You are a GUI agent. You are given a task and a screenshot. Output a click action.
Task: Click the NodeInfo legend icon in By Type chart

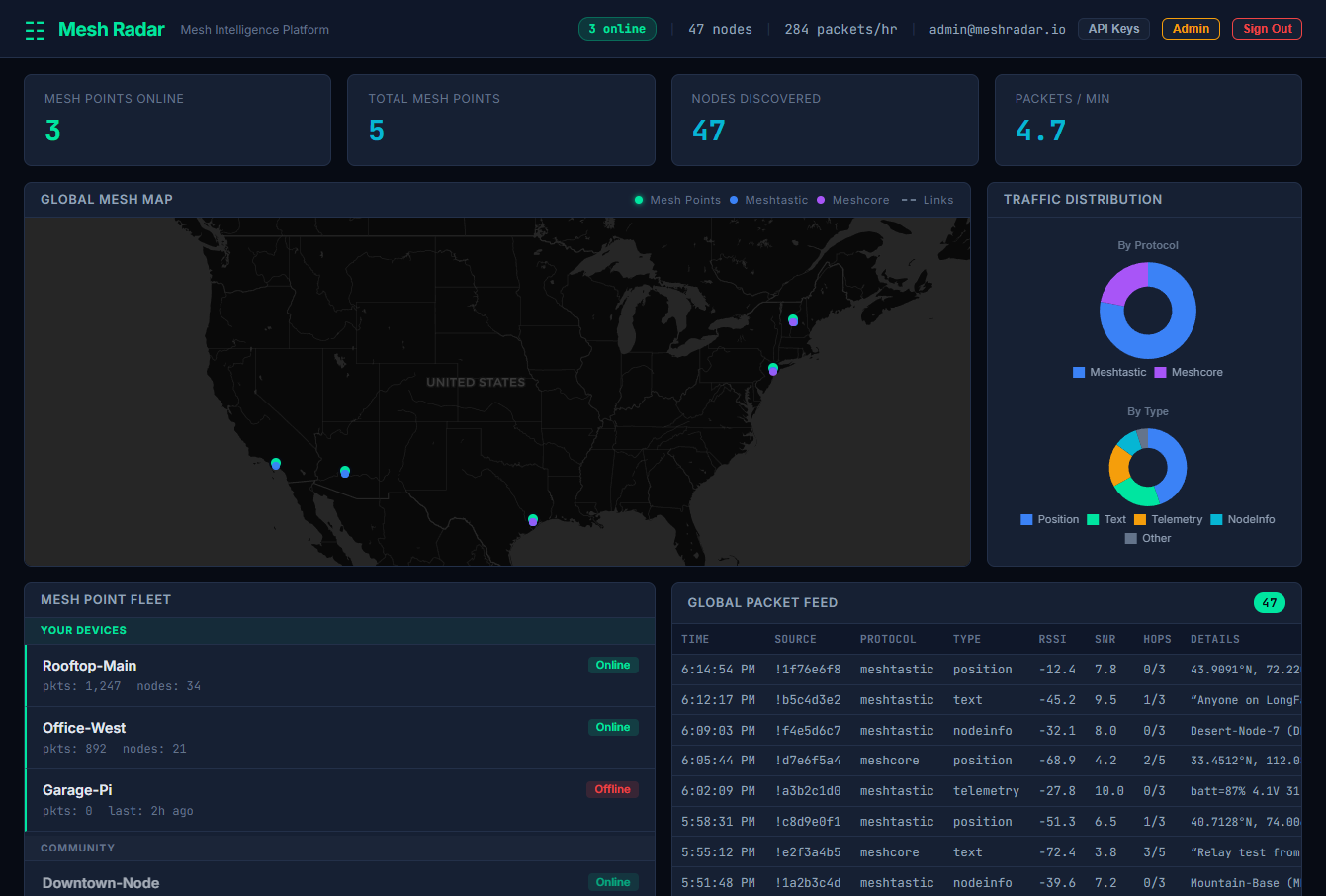coord(1215,519)
